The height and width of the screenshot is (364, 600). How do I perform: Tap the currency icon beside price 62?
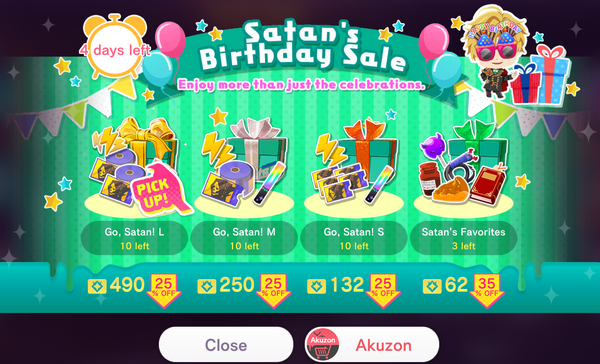(x=432, y=286)
